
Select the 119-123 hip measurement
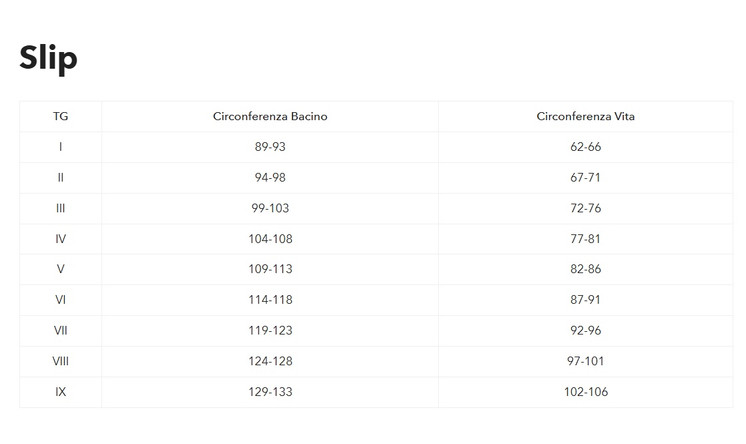(x=270, y=331)
